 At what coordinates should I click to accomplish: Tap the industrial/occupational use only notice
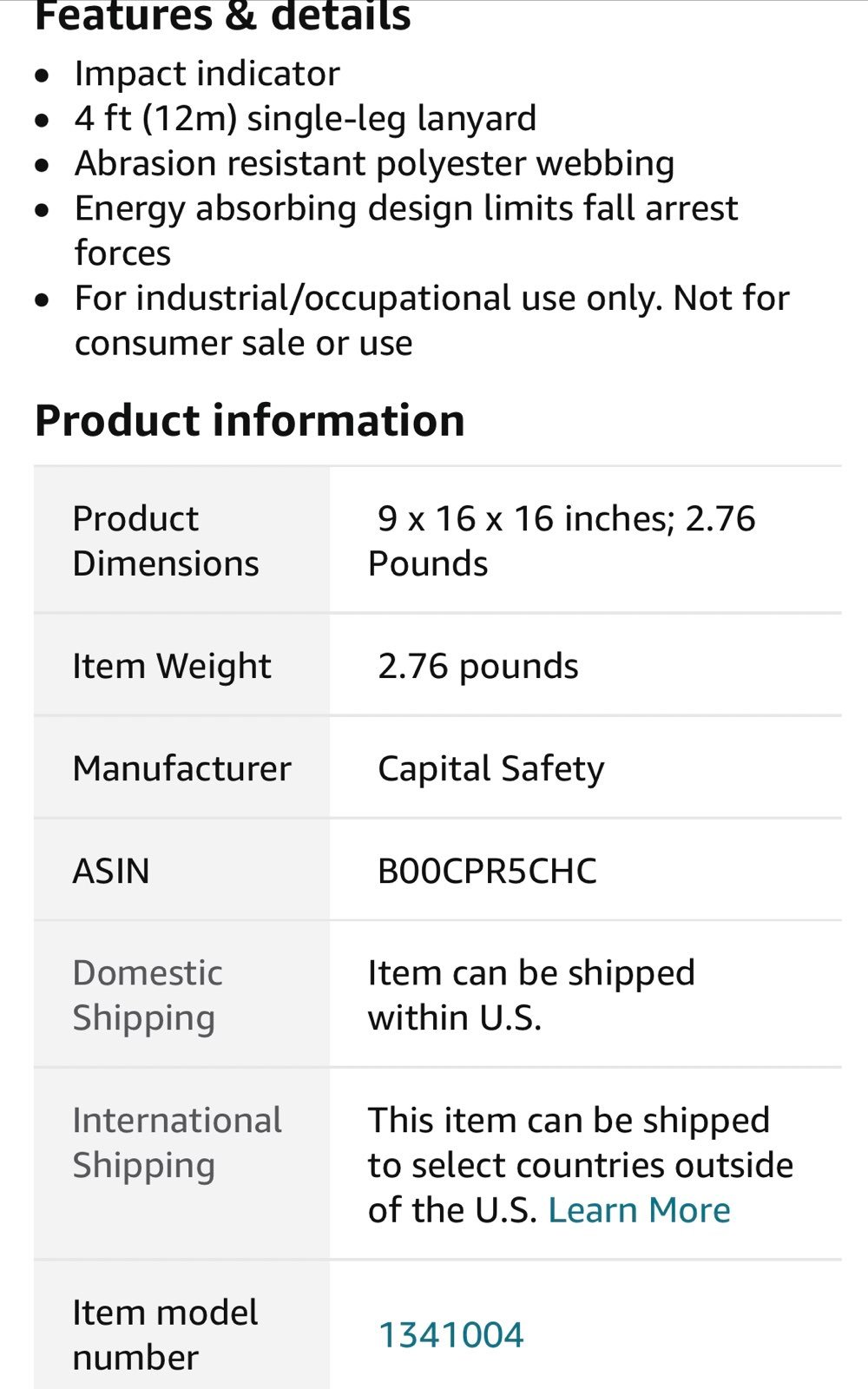click(x=432, y=320)
